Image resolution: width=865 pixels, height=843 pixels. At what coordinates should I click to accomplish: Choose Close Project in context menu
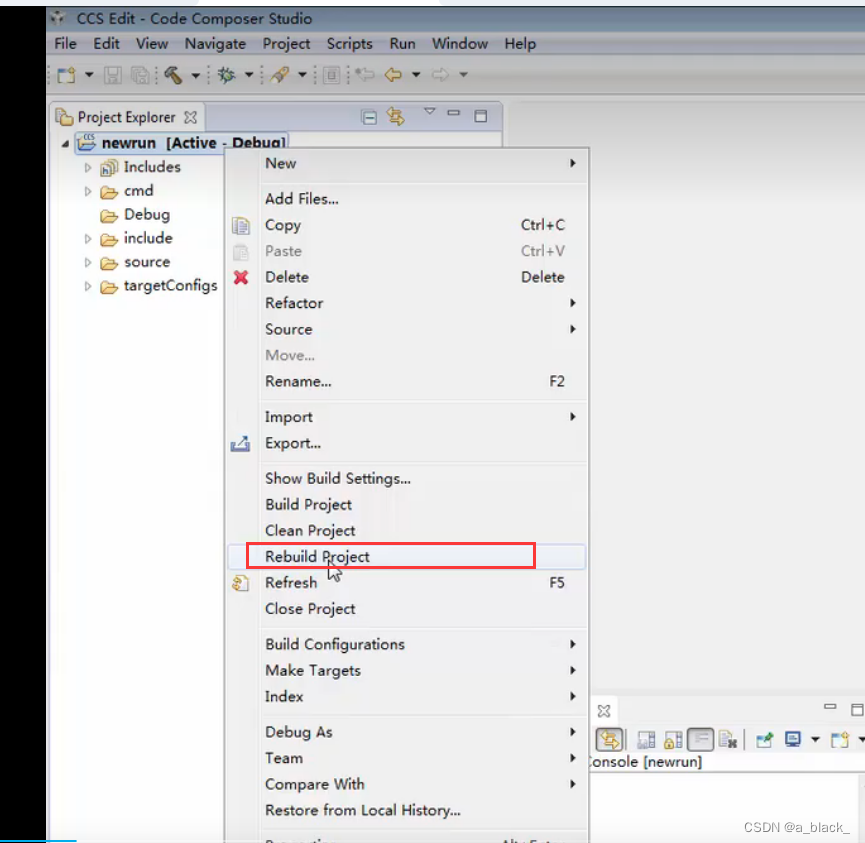point(406,609)
